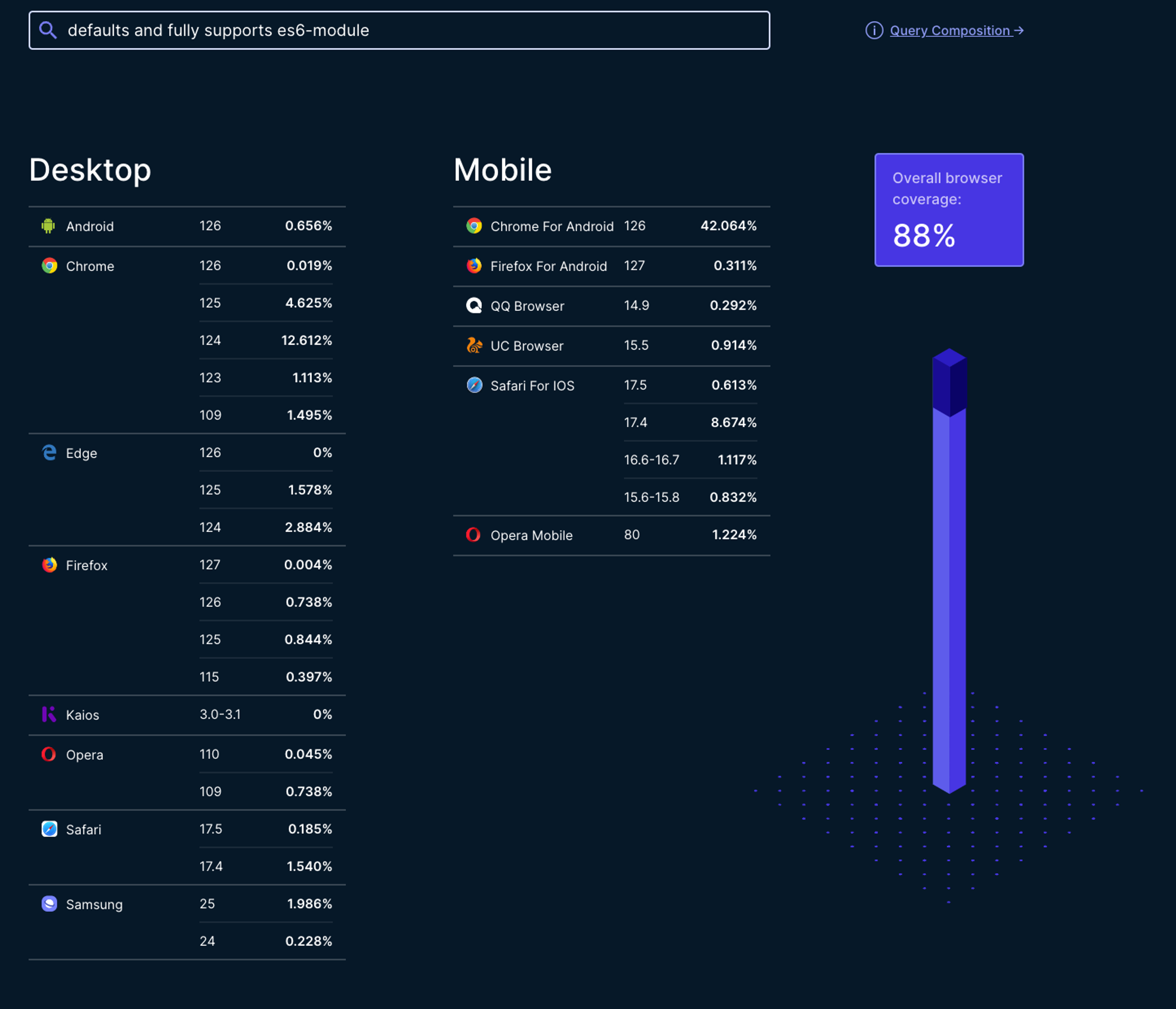Select Firefox 125 usage value 0.844%

[308, 639]
